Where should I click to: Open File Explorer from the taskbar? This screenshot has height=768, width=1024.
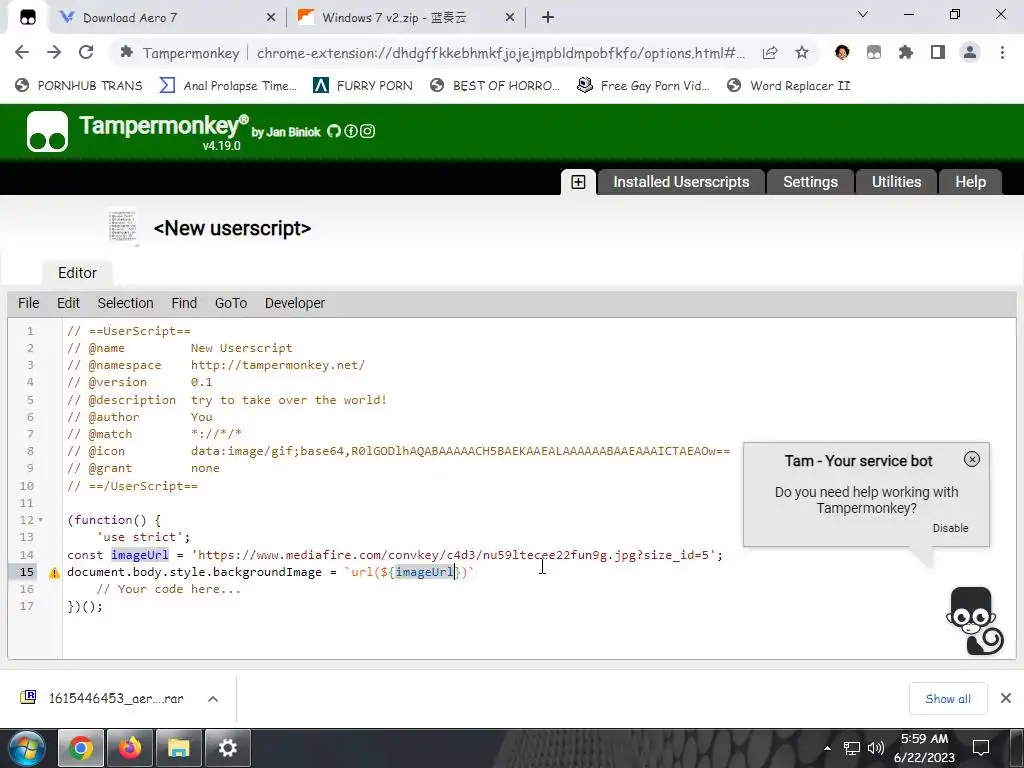[178, 748]
